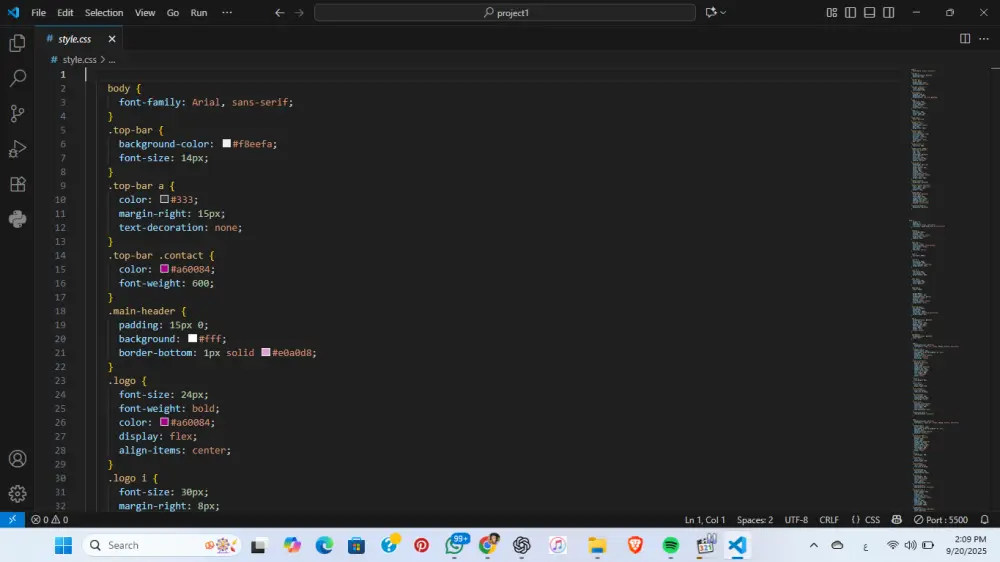Click the Windows taskbar Search box
The height and width of the screenshot is (562, 1000).
[161, 545]
